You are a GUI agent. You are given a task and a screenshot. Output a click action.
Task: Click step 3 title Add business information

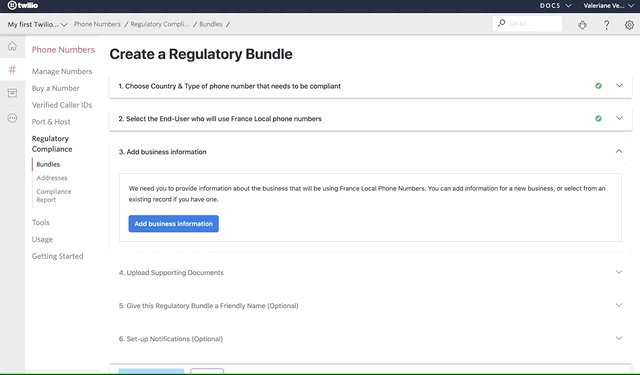(162, 152)
